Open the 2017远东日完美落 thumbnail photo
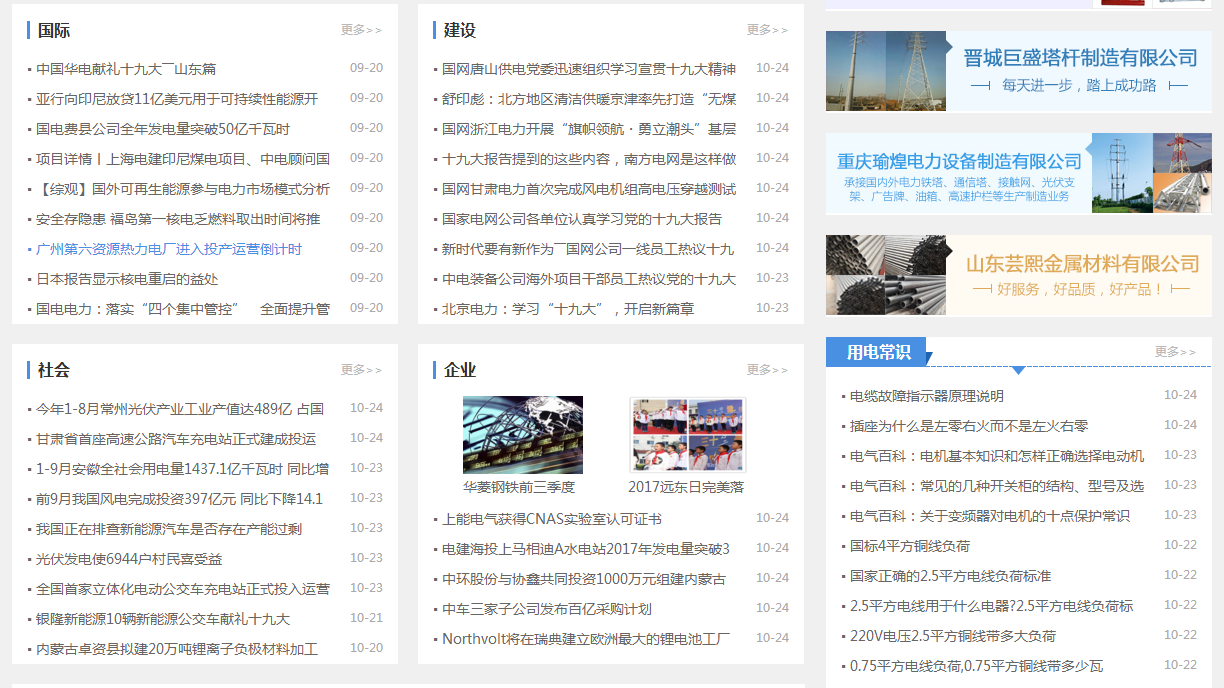The width and height of the screenshot is (1224, 688). tap(686, 435)
